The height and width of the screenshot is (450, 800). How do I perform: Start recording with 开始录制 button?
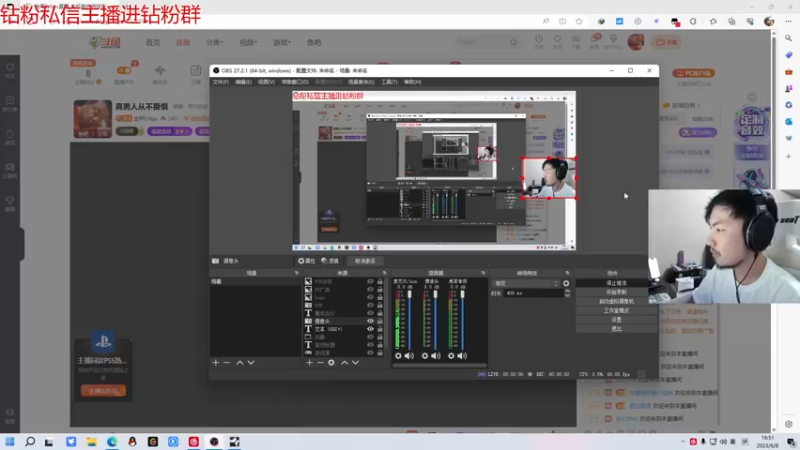point(616,292)
